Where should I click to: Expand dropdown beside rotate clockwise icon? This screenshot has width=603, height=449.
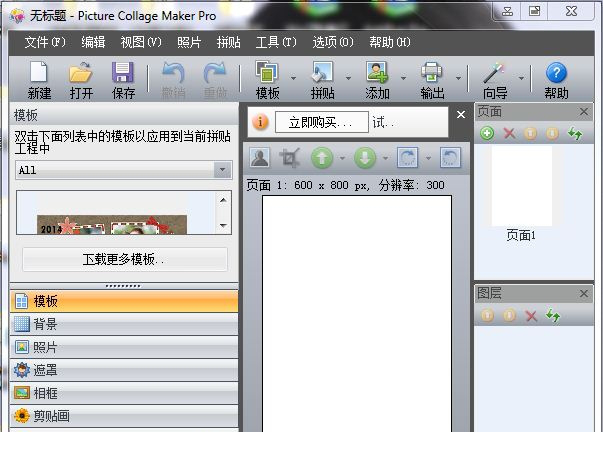428,158
